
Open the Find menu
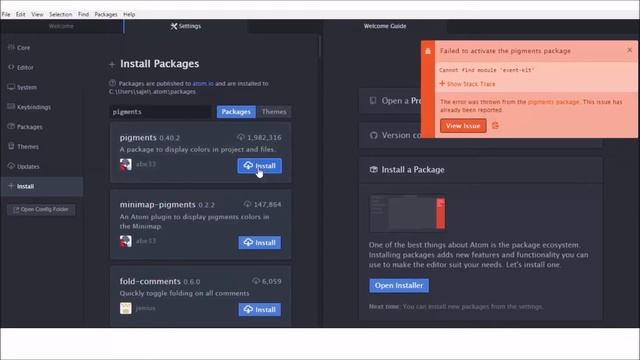pyautogui.click(x=83, y=14)
